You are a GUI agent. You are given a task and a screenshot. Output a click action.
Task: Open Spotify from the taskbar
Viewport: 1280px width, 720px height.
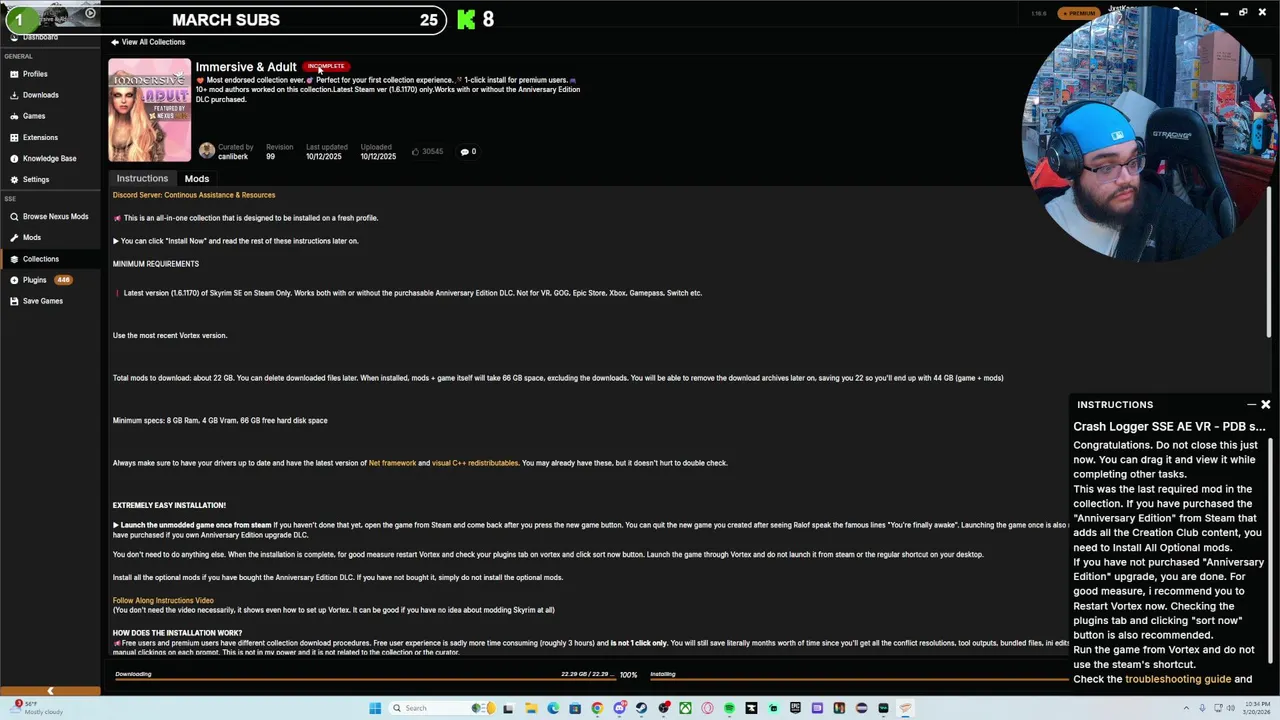point(729,708)
